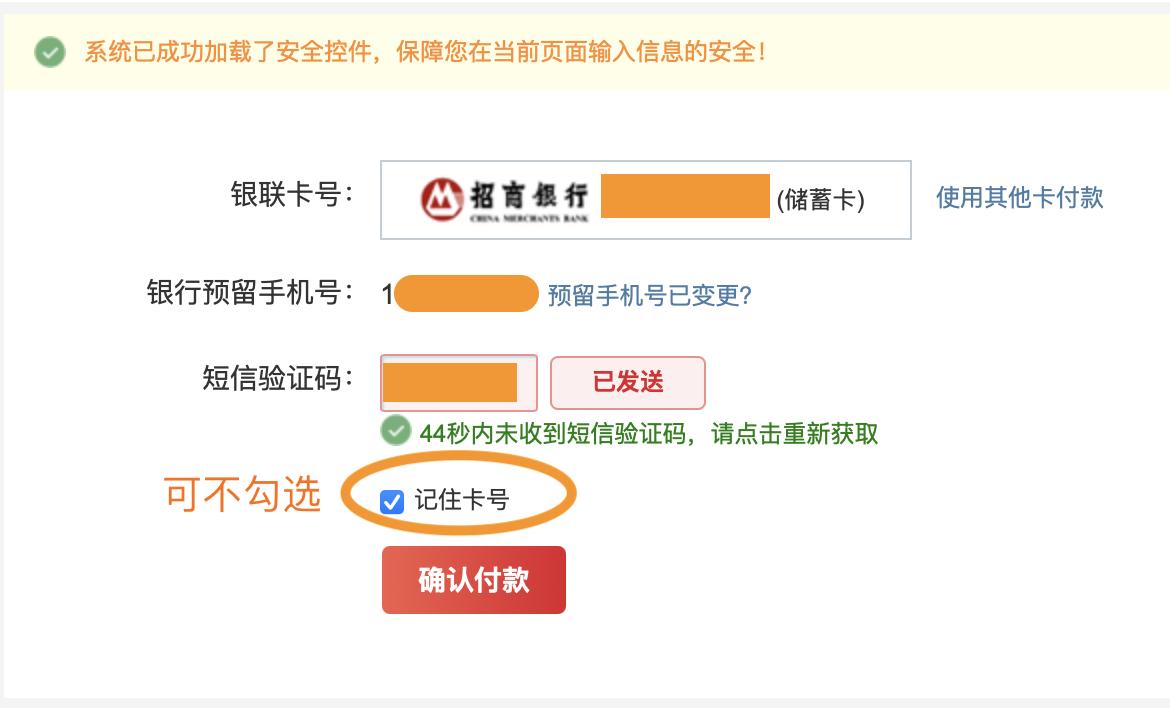Click the orange 可不勾选 annotation text

(242, 494)
